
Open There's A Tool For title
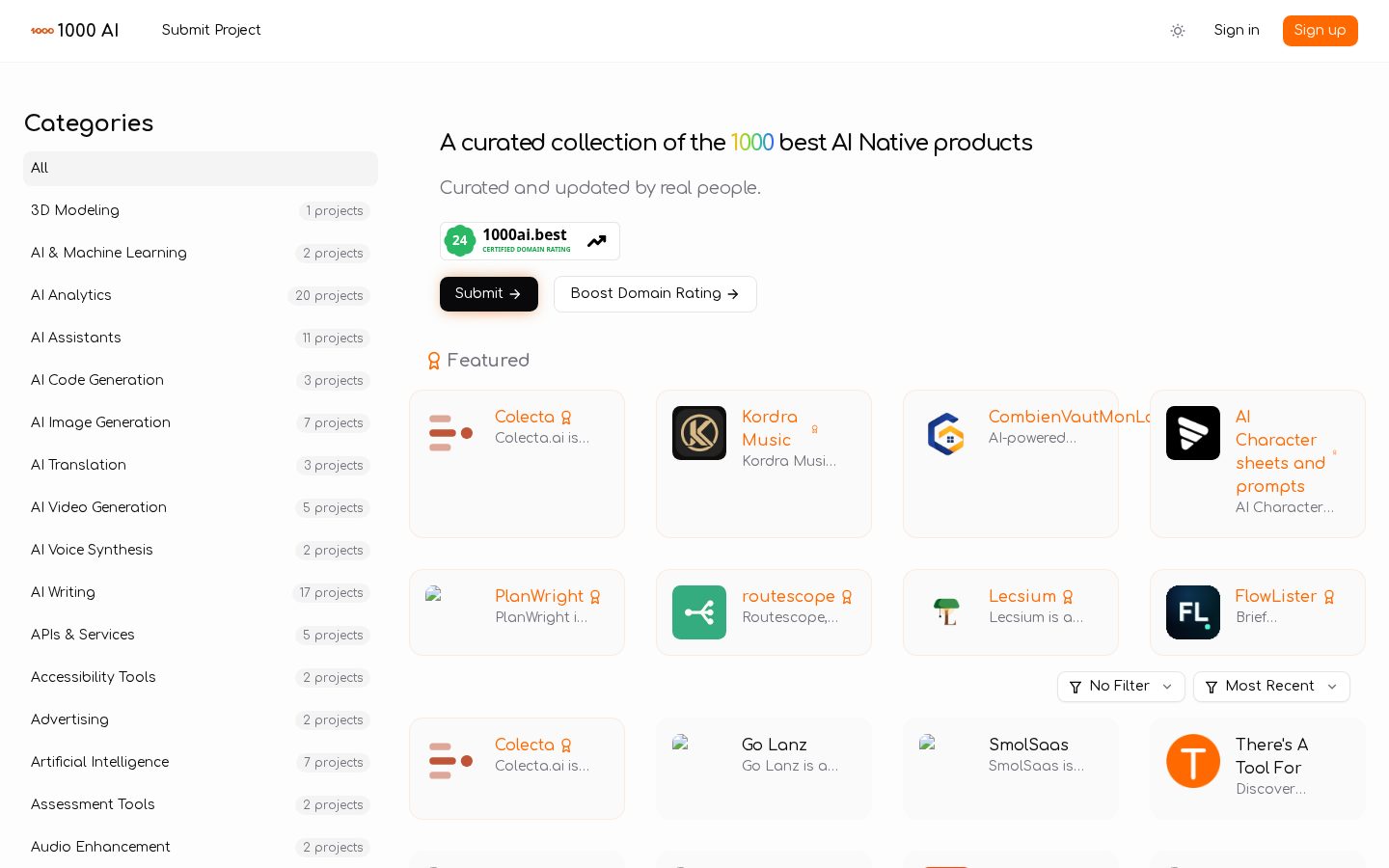pos(1272,756)
